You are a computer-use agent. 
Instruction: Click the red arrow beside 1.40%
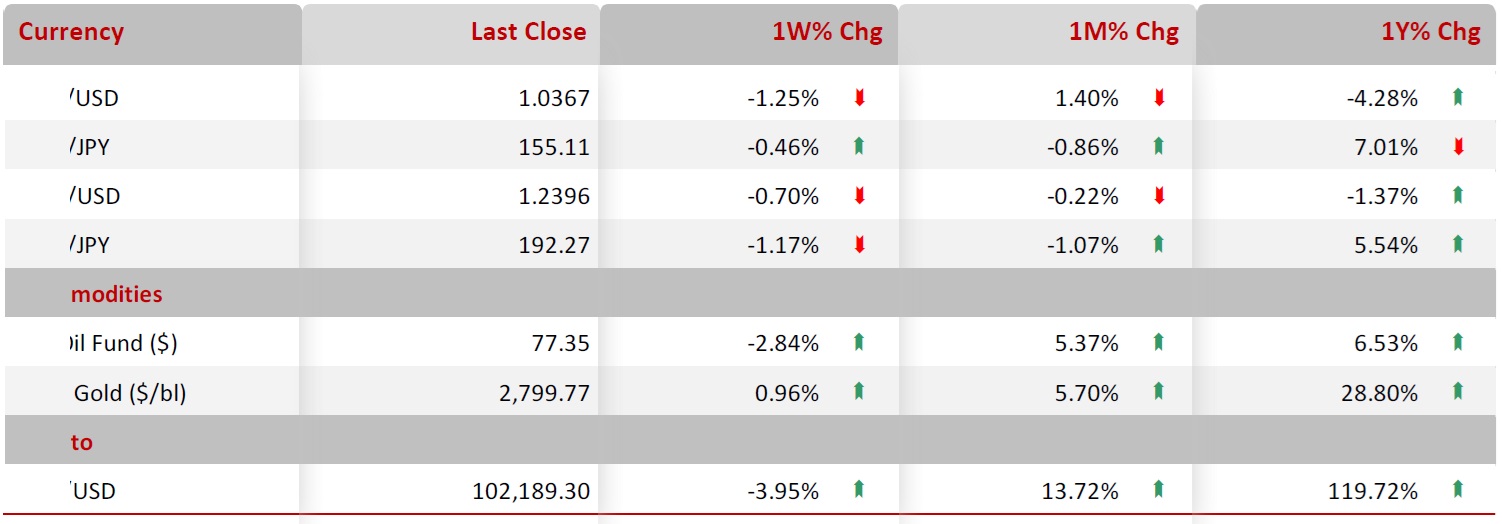click(x=1159, y=98)
